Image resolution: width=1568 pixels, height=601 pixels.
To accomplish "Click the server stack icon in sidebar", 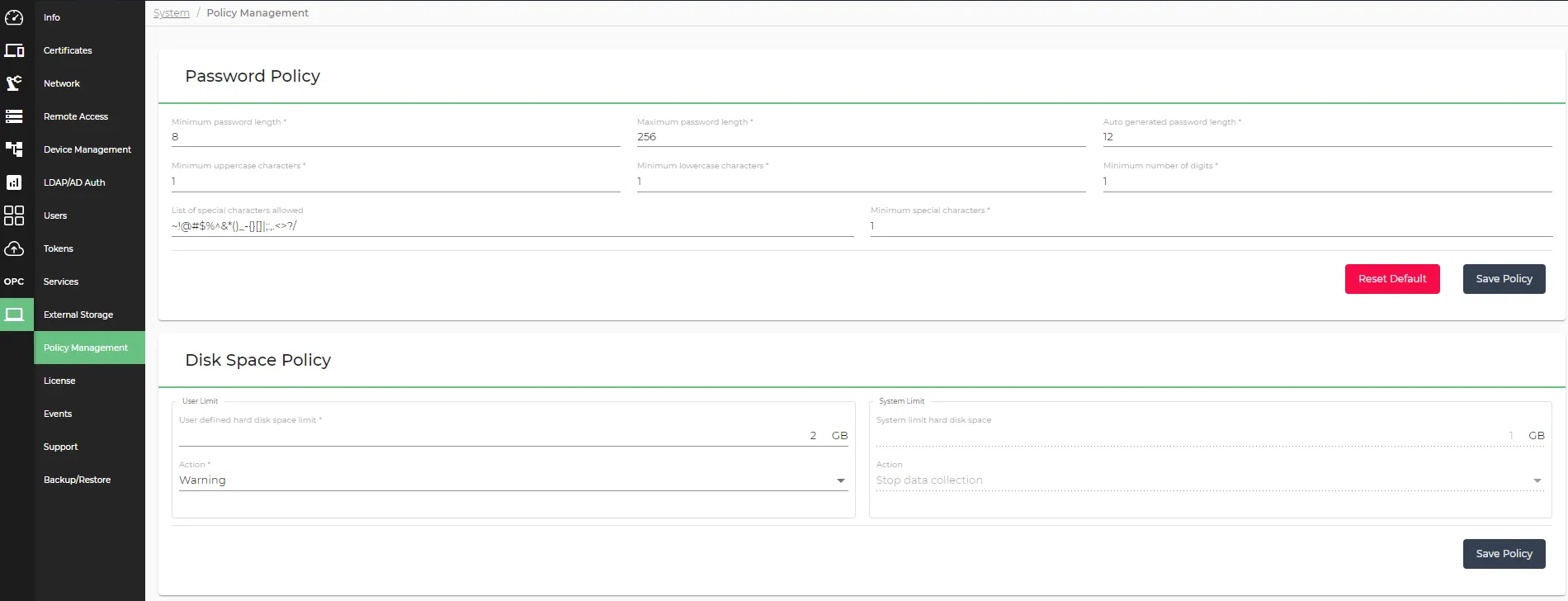I will 14,116.
